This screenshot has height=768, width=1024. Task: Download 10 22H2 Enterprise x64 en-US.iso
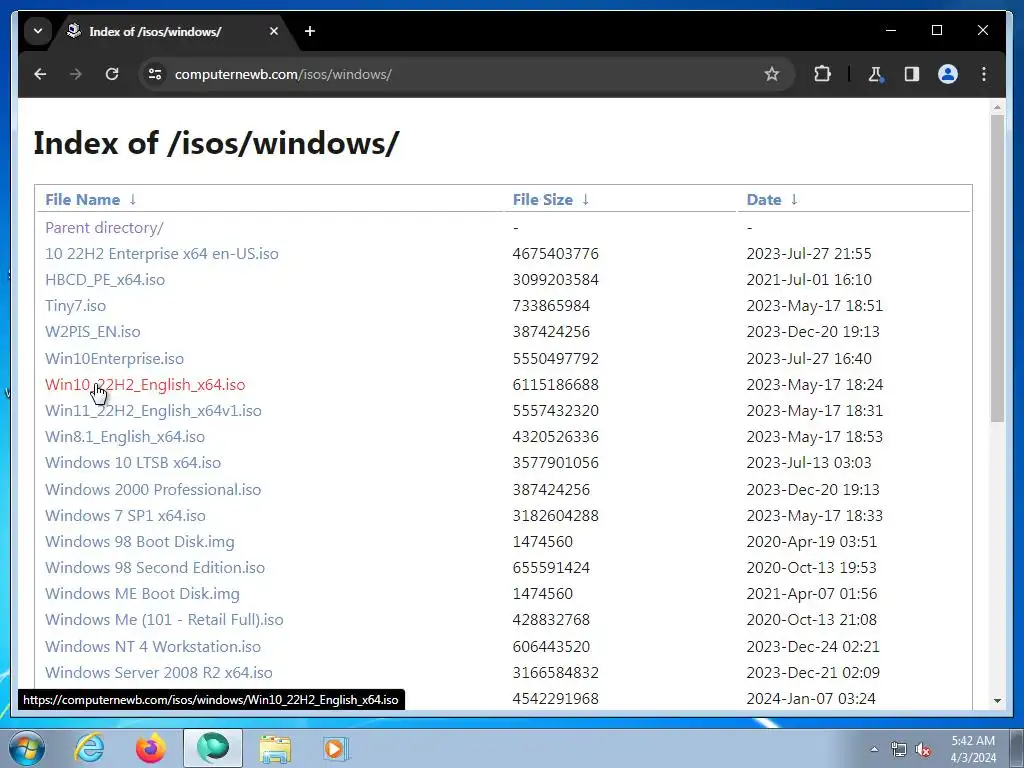(x=161, y=254)
